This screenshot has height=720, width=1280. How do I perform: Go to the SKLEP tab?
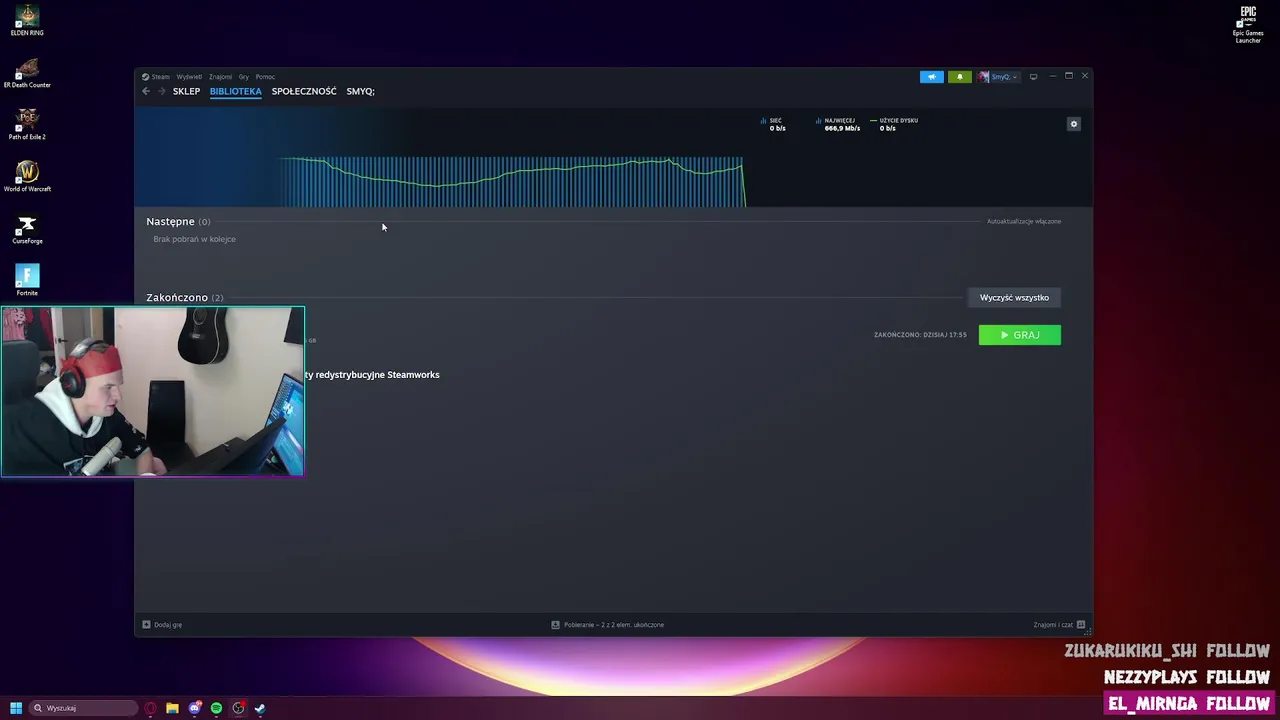[x=186, y=91]
